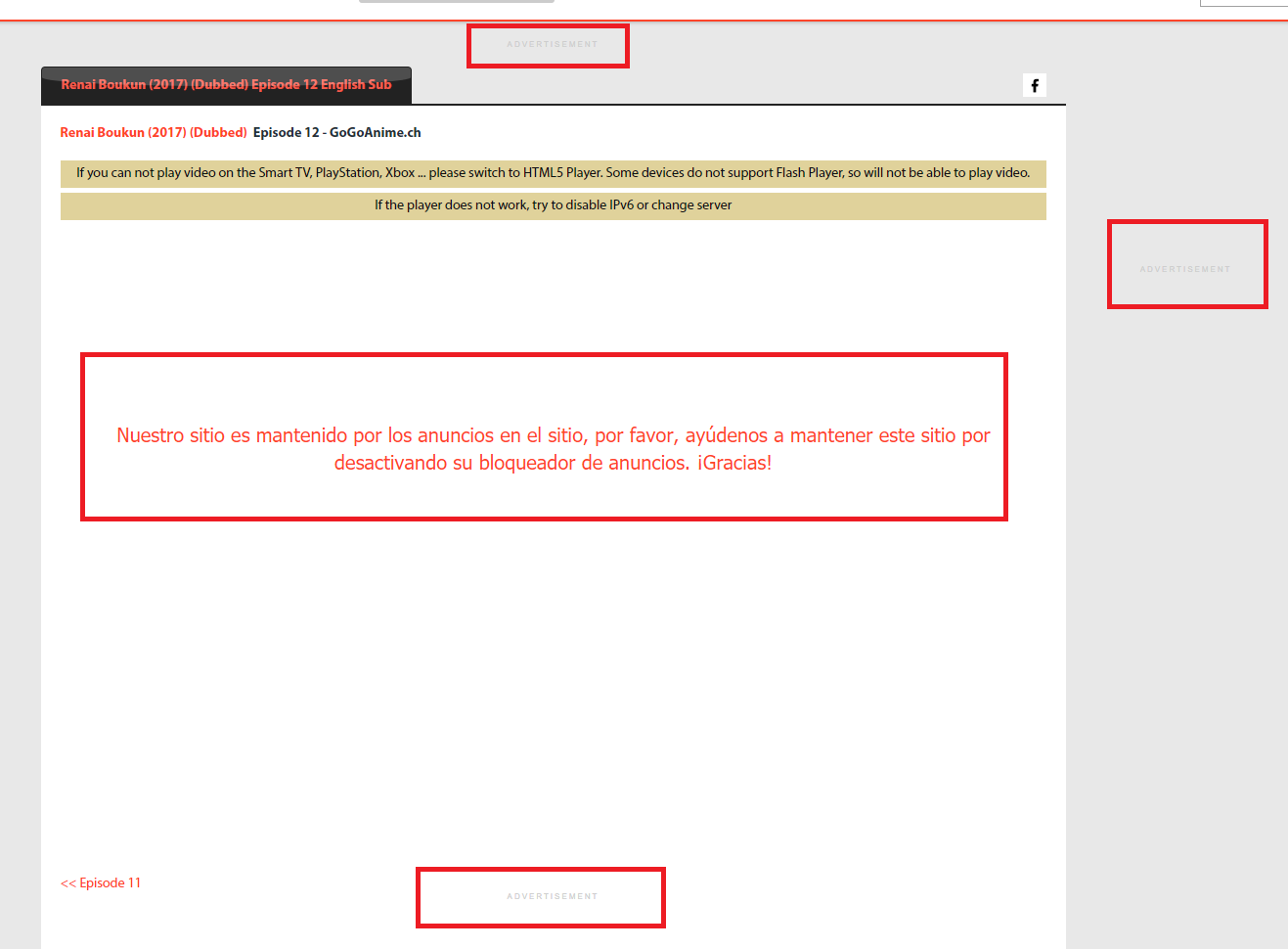Go back to Episode 11
The height and width of the screenshot is (949, 1288).
pyautogui.click(x=101, y=882)
